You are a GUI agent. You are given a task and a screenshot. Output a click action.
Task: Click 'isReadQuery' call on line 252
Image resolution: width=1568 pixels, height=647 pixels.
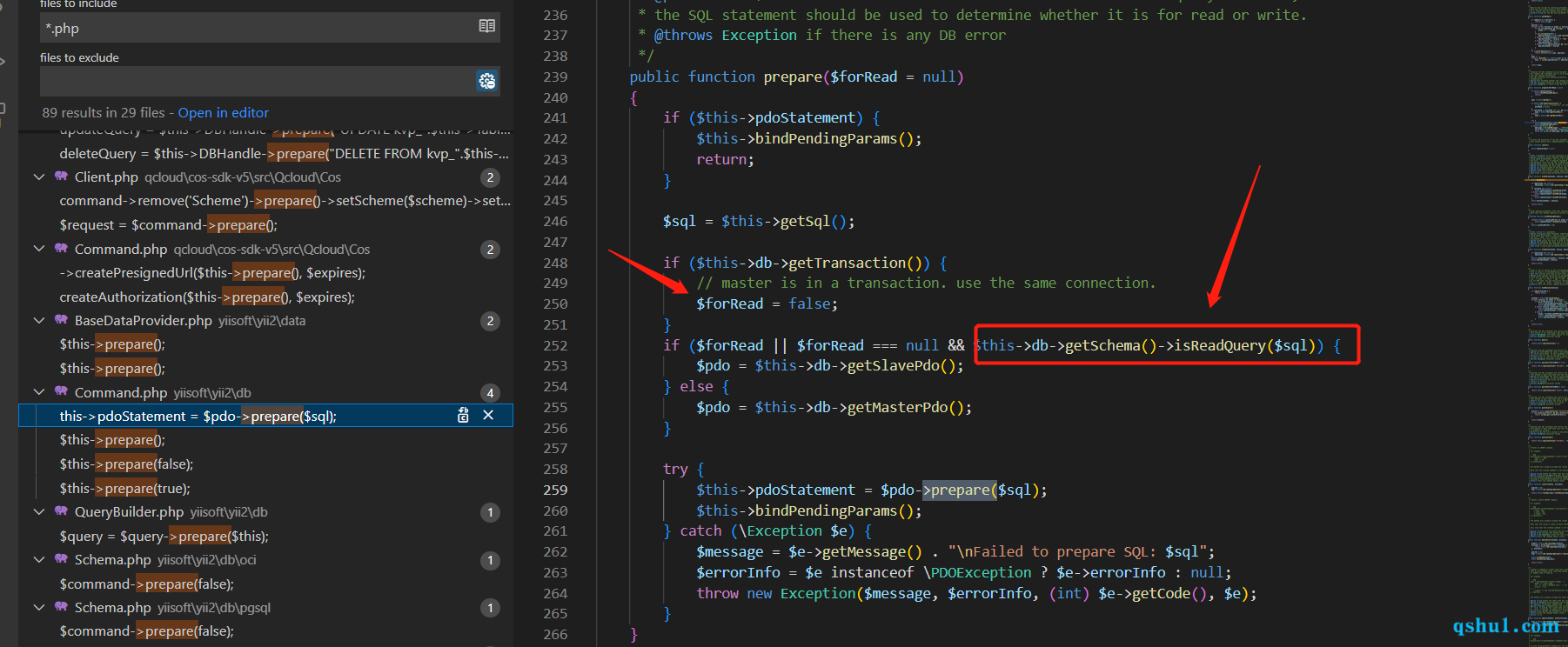1220,345
